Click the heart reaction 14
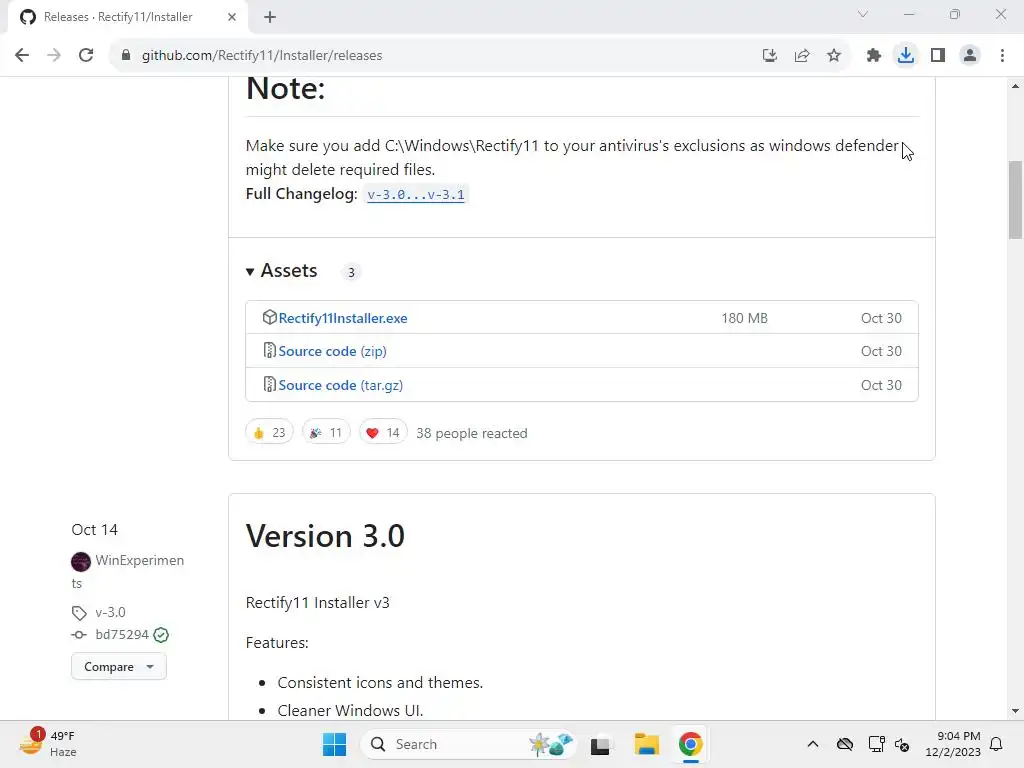The width and height of the screenshot is (1024, 768). click(x=383, y=432)
